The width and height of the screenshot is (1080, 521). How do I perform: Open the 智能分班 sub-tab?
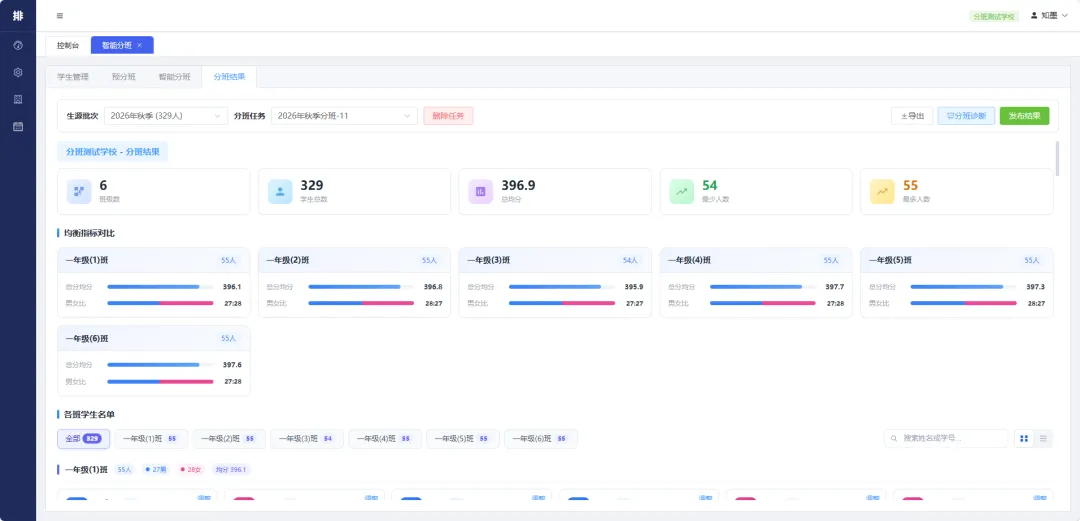click(x=175, y=77)
